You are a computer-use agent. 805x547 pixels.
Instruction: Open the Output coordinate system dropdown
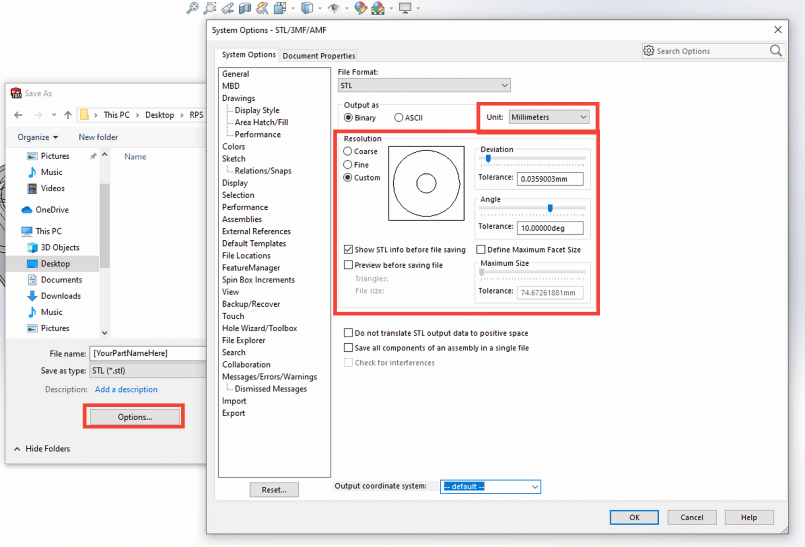pos(490,487)
